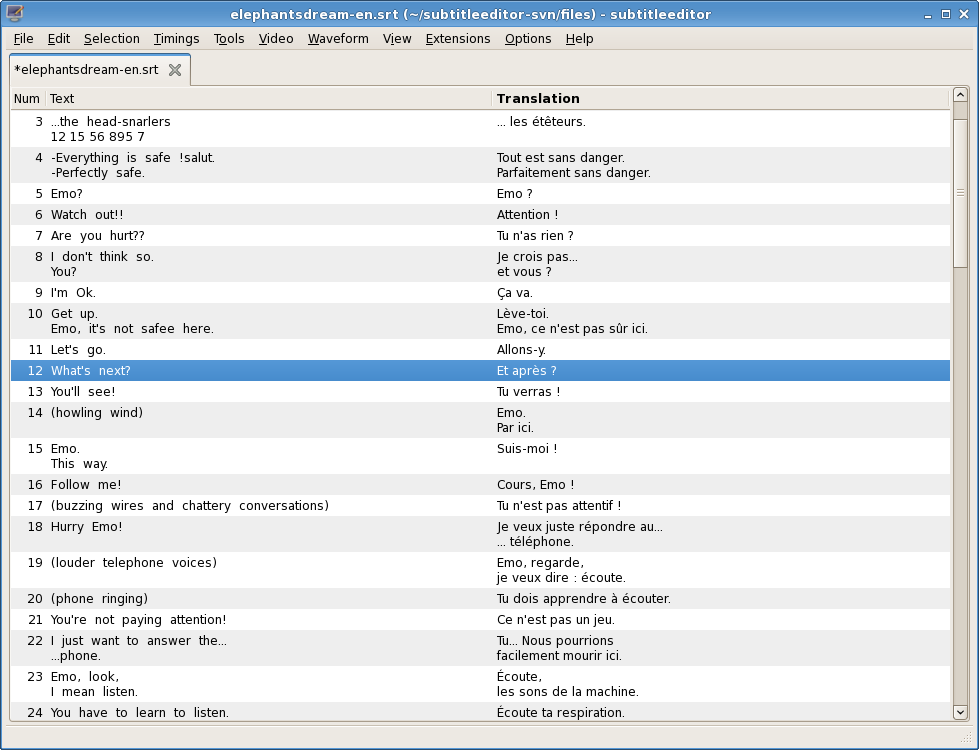The height and width of the screenshot is (750, 979).
Task: Open the Help menu
Action: click(579, 39)
